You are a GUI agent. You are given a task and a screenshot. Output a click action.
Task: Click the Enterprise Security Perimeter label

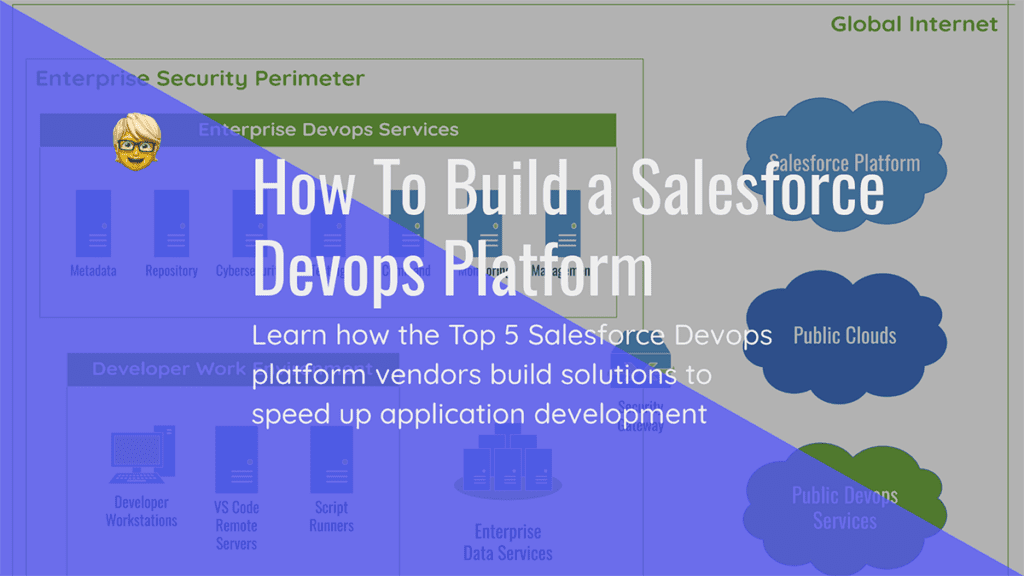pos(200,78)
